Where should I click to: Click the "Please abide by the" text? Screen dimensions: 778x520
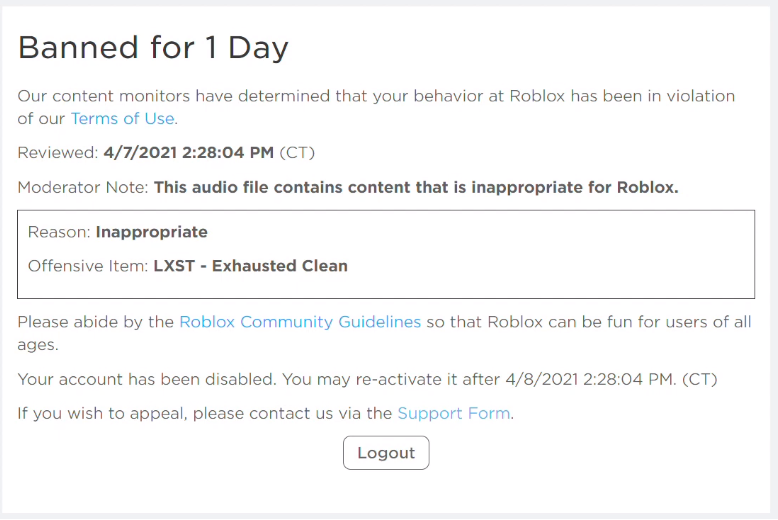tap(96, 322)
